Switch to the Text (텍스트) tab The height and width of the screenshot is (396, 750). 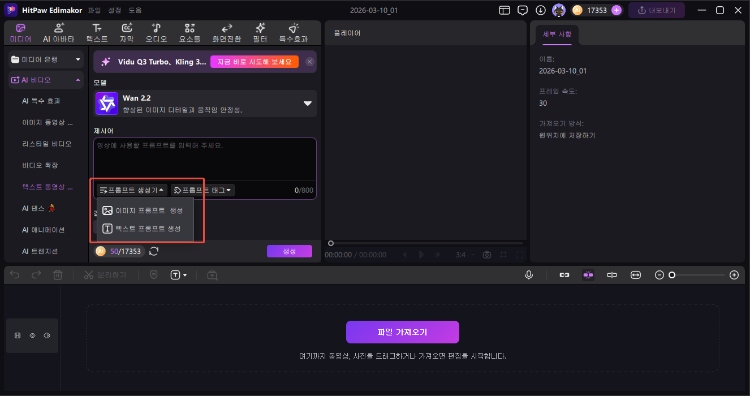pyautogui.click(x=97, y=33)
